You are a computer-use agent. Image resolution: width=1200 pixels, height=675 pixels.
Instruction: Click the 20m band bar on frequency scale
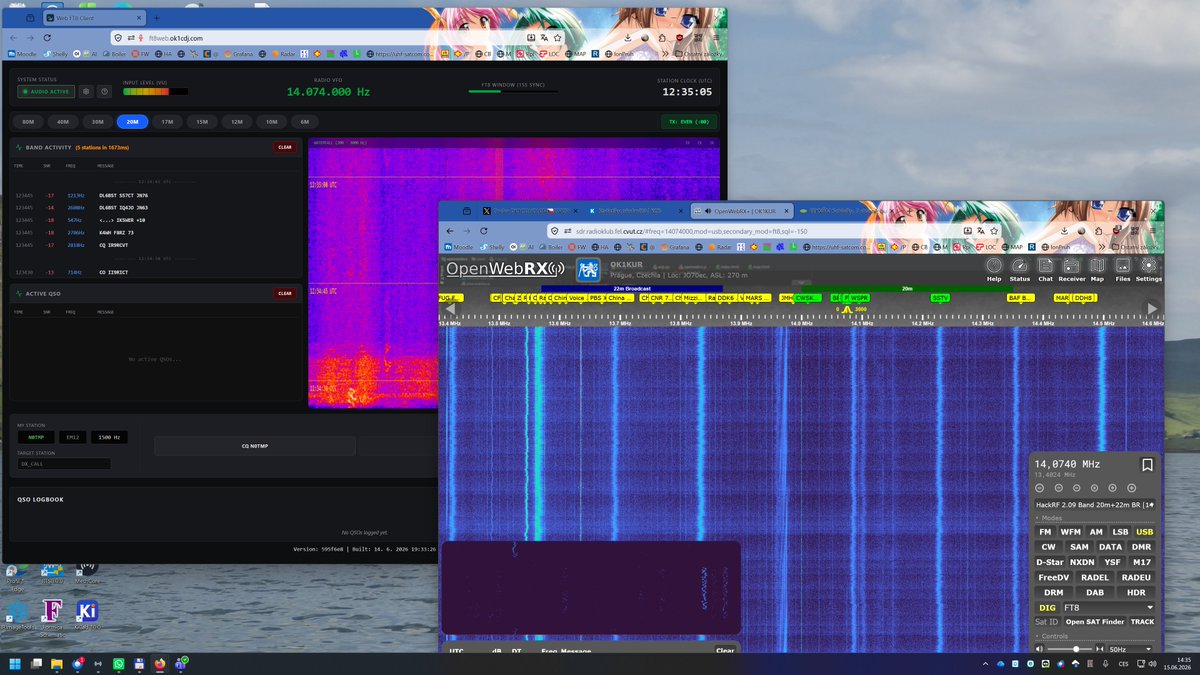[x=908, y=288]
